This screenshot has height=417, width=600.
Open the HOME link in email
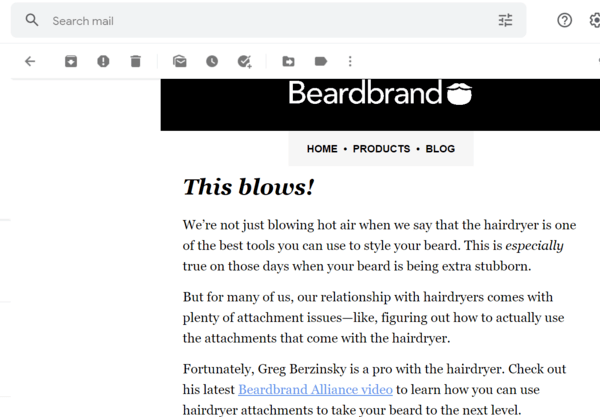click(x=322, y=149)
